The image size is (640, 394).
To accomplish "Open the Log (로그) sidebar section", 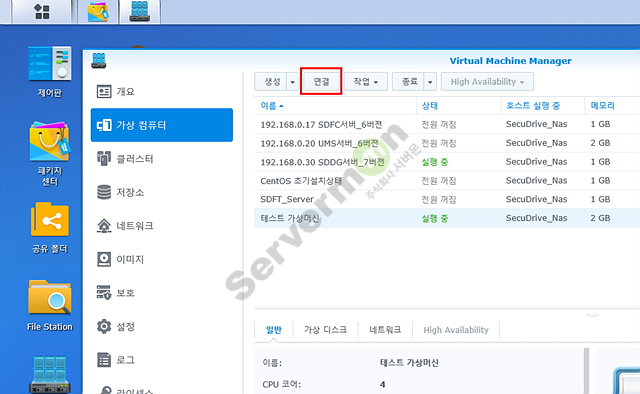I will click(x=162, y=360).
